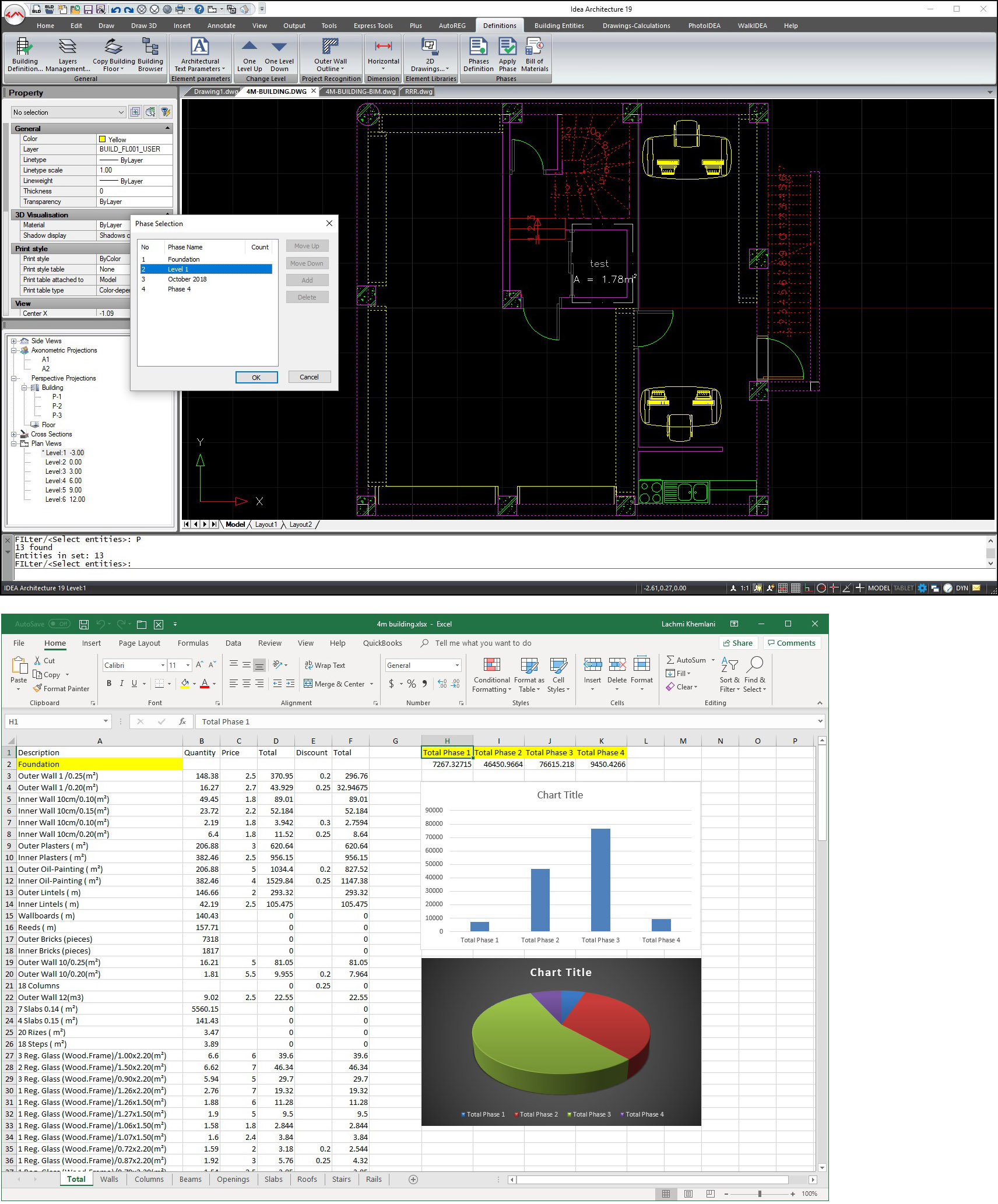Open Drawings-Calculations ribbon tab
Screen dimensions: 998x1204
point(636,26)
